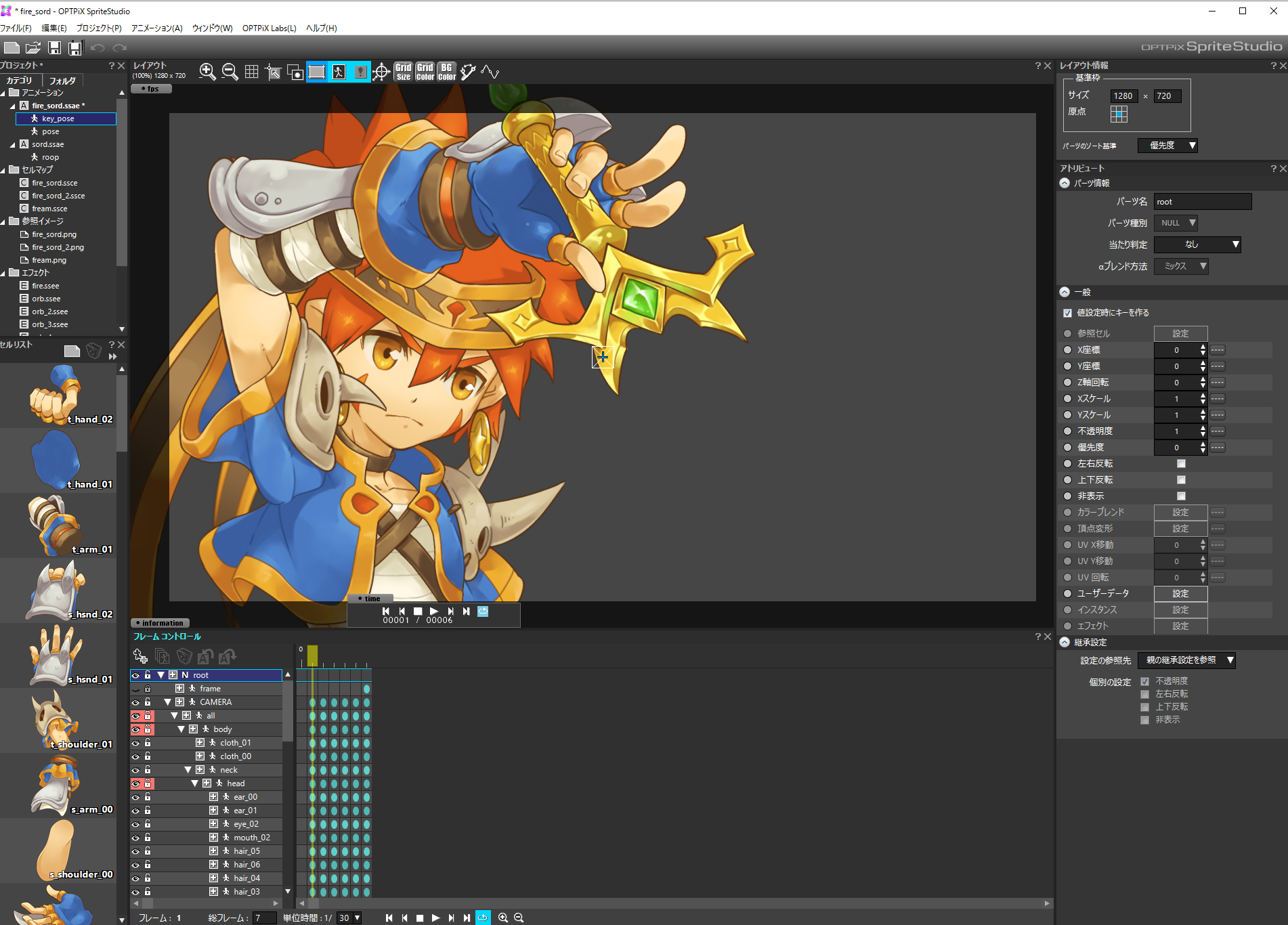Toggle the grid display icon
Viewport: 1288px width, 925px height.
(x=251, y=72)
